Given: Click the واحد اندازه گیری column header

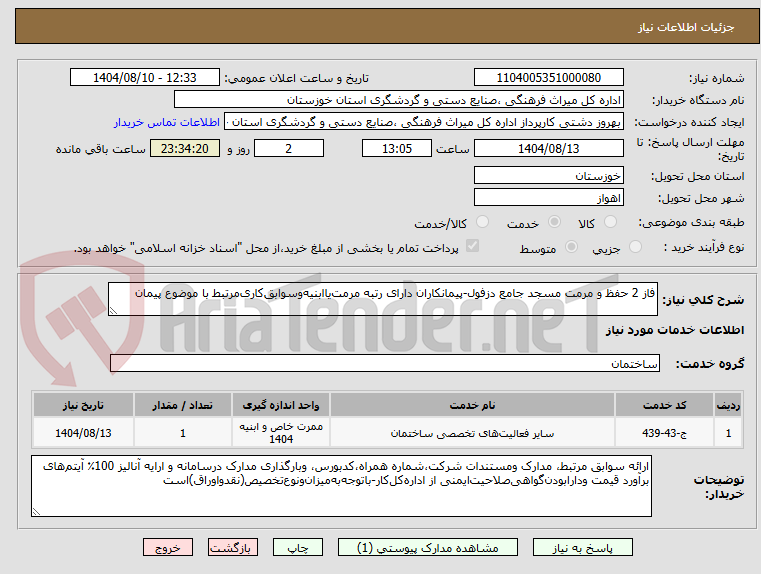Looking at the screenshot, I should click(281, 405).
